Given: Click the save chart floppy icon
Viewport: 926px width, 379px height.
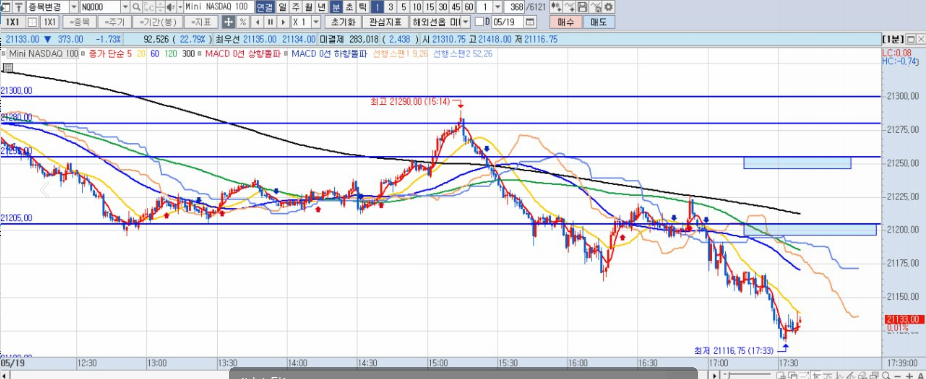Looking at the screenshot, I should click(x=582, y=7).
